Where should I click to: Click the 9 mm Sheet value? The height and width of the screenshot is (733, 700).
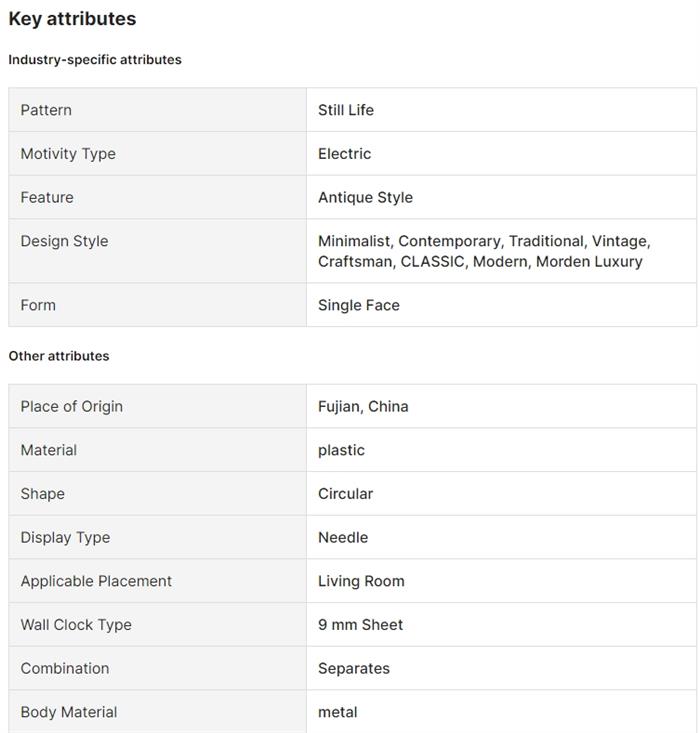point(360,625)
